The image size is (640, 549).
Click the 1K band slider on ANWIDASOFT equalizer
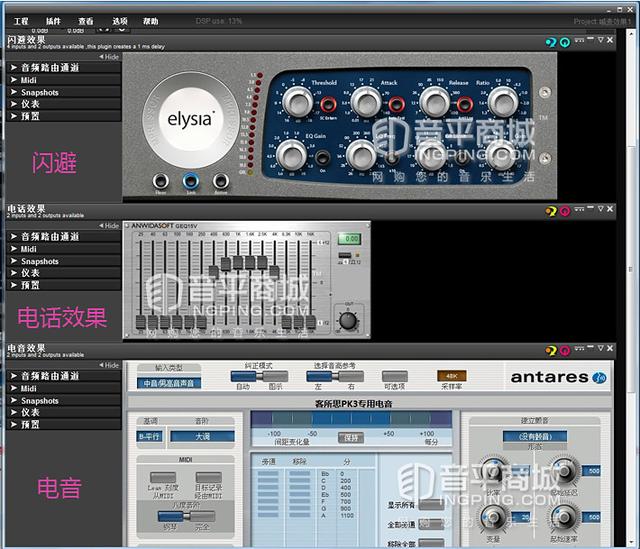[238, 262]
